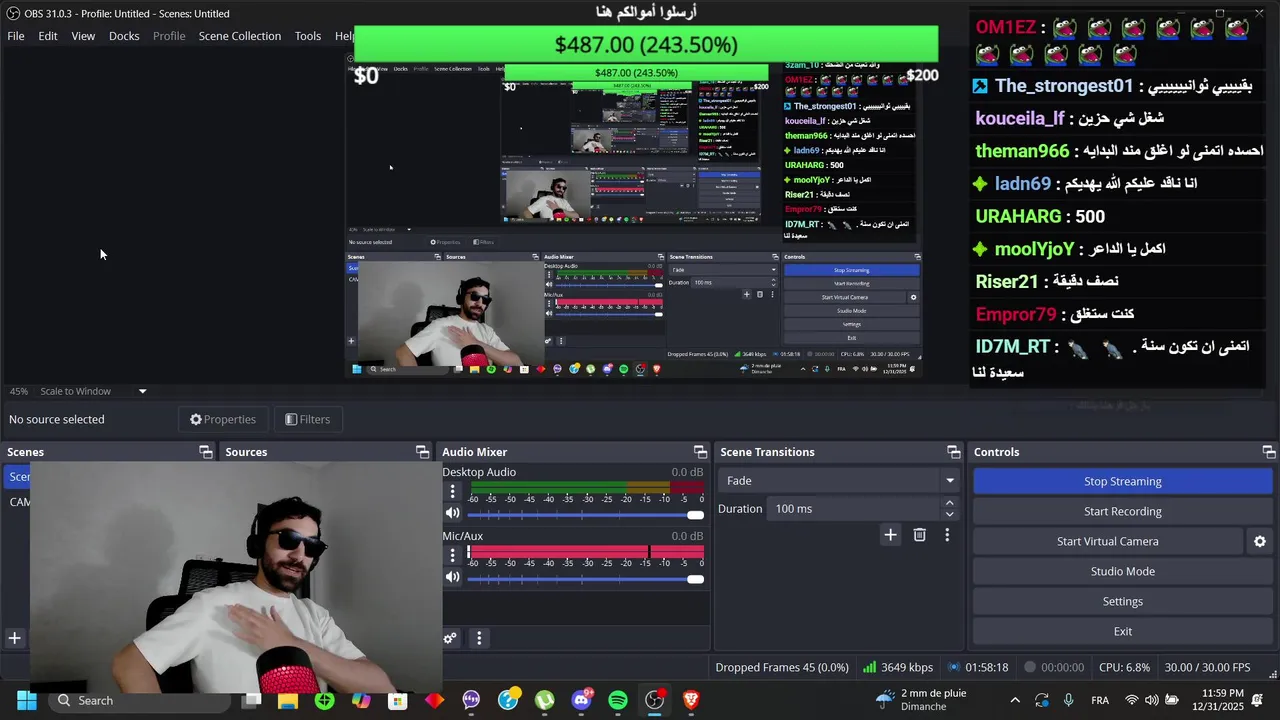Screen dimensions: 1280x720
Task: Open source Properties button
Action: tap(223, 419)
